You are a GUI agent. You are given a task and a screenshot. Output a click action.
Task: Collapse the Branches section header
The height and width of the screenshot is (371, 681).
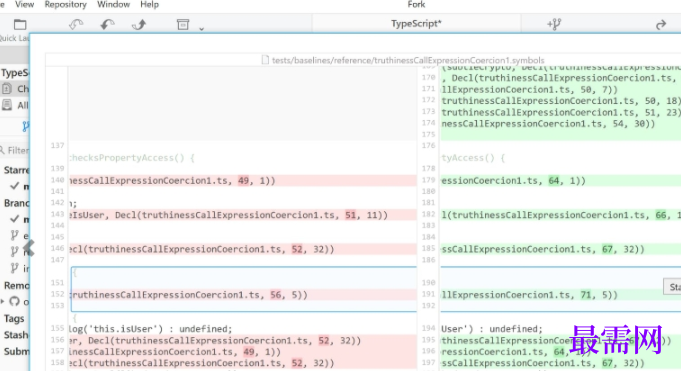point(16,203)
